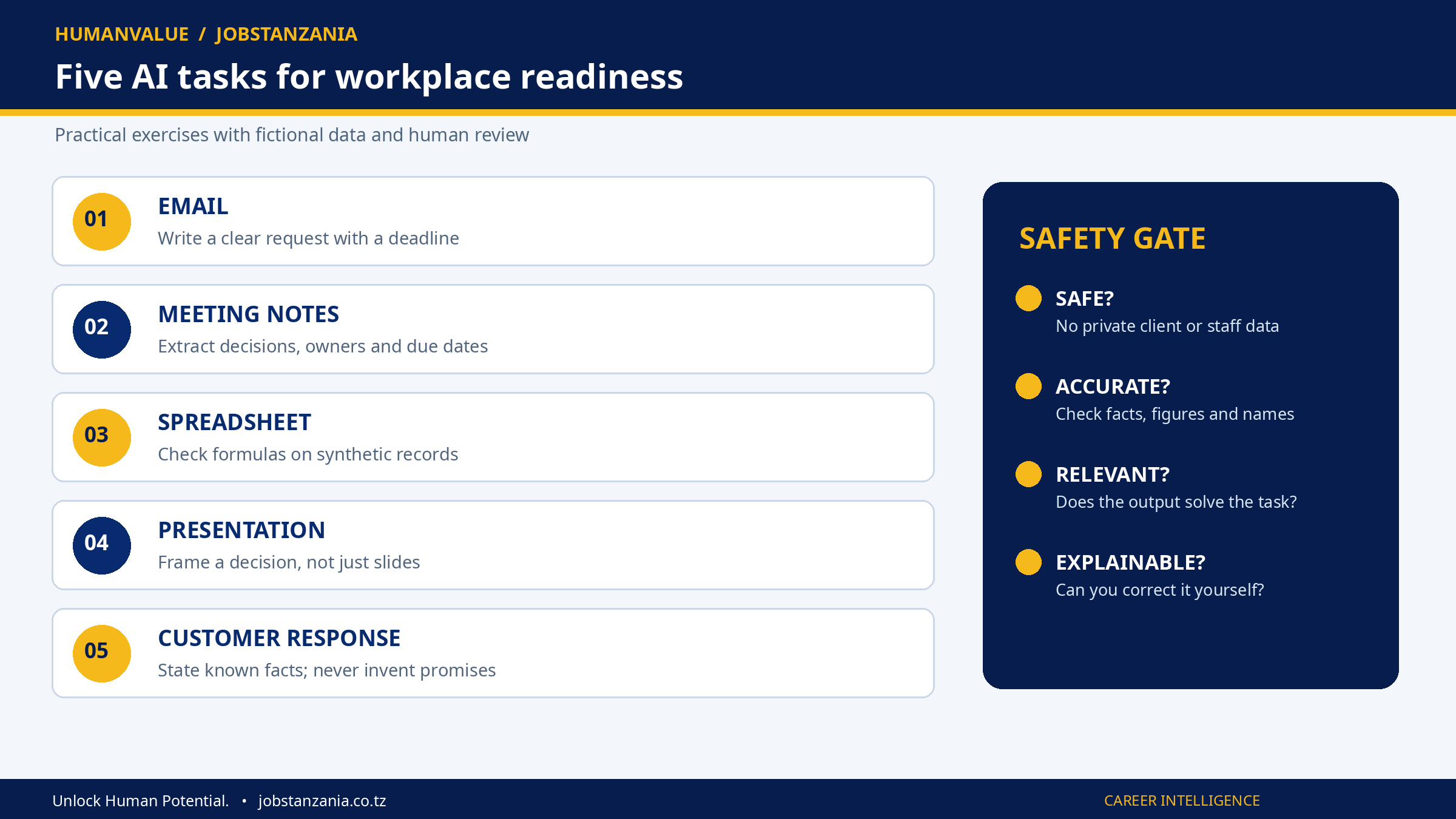Click 'No private client or staff data'
Viewport: 1456px width, 819px height.
[x=1167, y=326]
